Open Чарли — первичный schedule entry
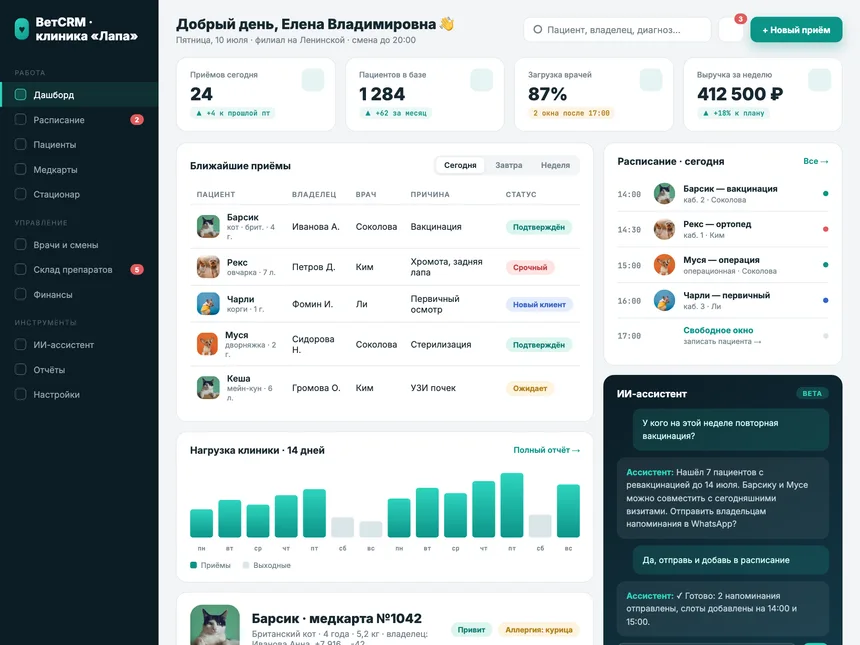This screenshot has height=645, width=860. [x=722, y=301]
